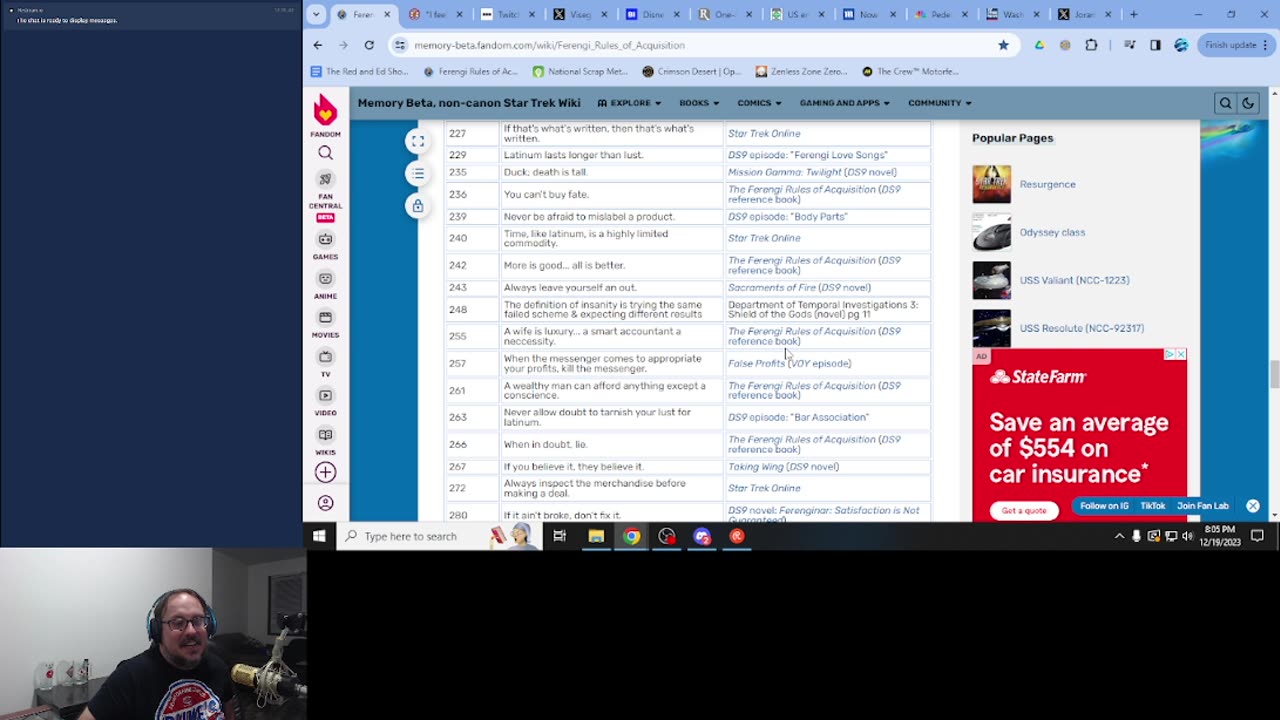The image size is (1280, 720).
Task: Open 'Taking Wing' source link
Action: pyautogui.click(x=755, y=466)
